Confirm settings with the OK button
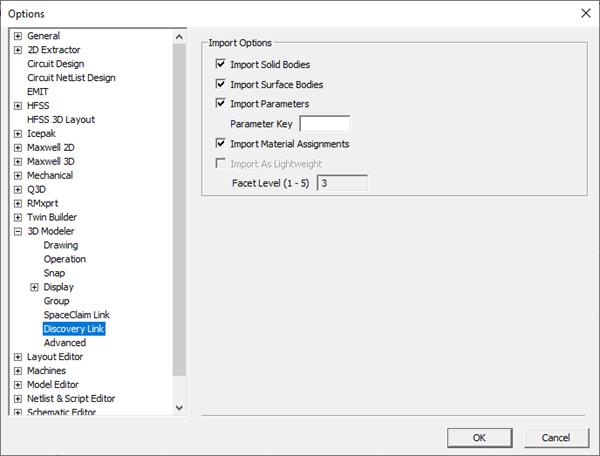600x456 pixels. tap(479, 438)
